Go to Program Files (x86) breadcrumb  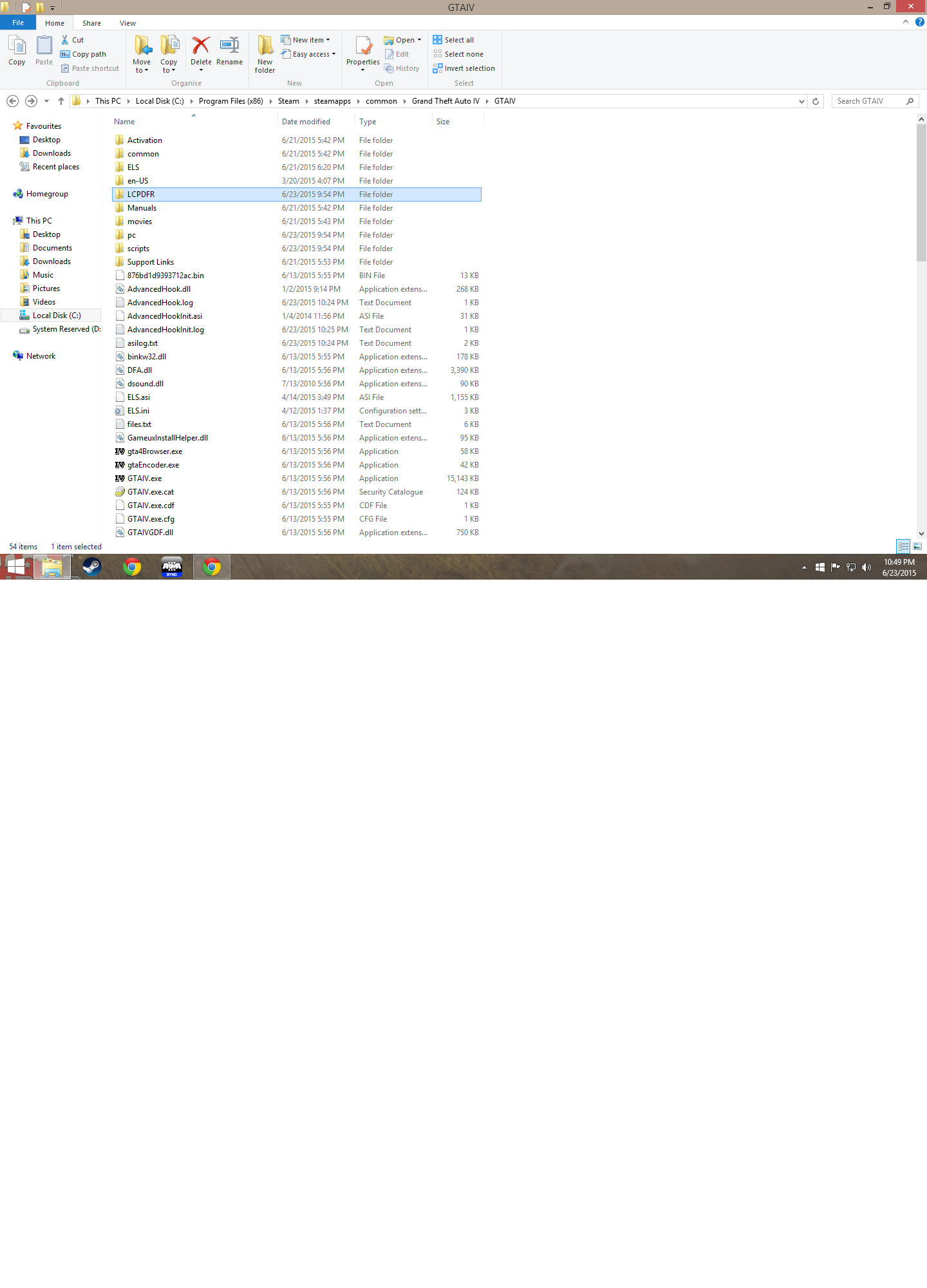point(231,101)
